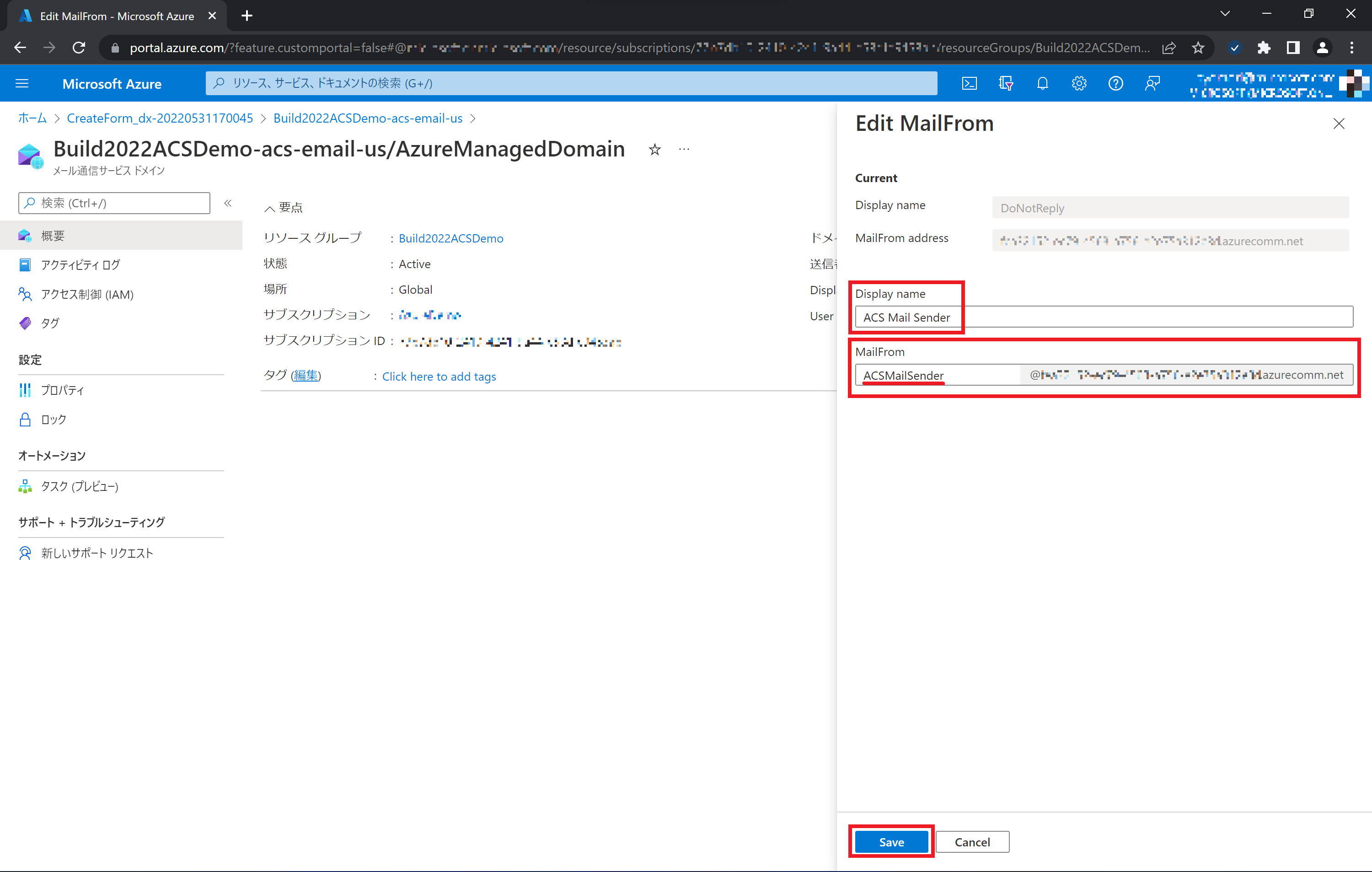The width and height of the screenshot is (1372, 872).
Task: Open the notifications bell
Action: point(1043,83)
